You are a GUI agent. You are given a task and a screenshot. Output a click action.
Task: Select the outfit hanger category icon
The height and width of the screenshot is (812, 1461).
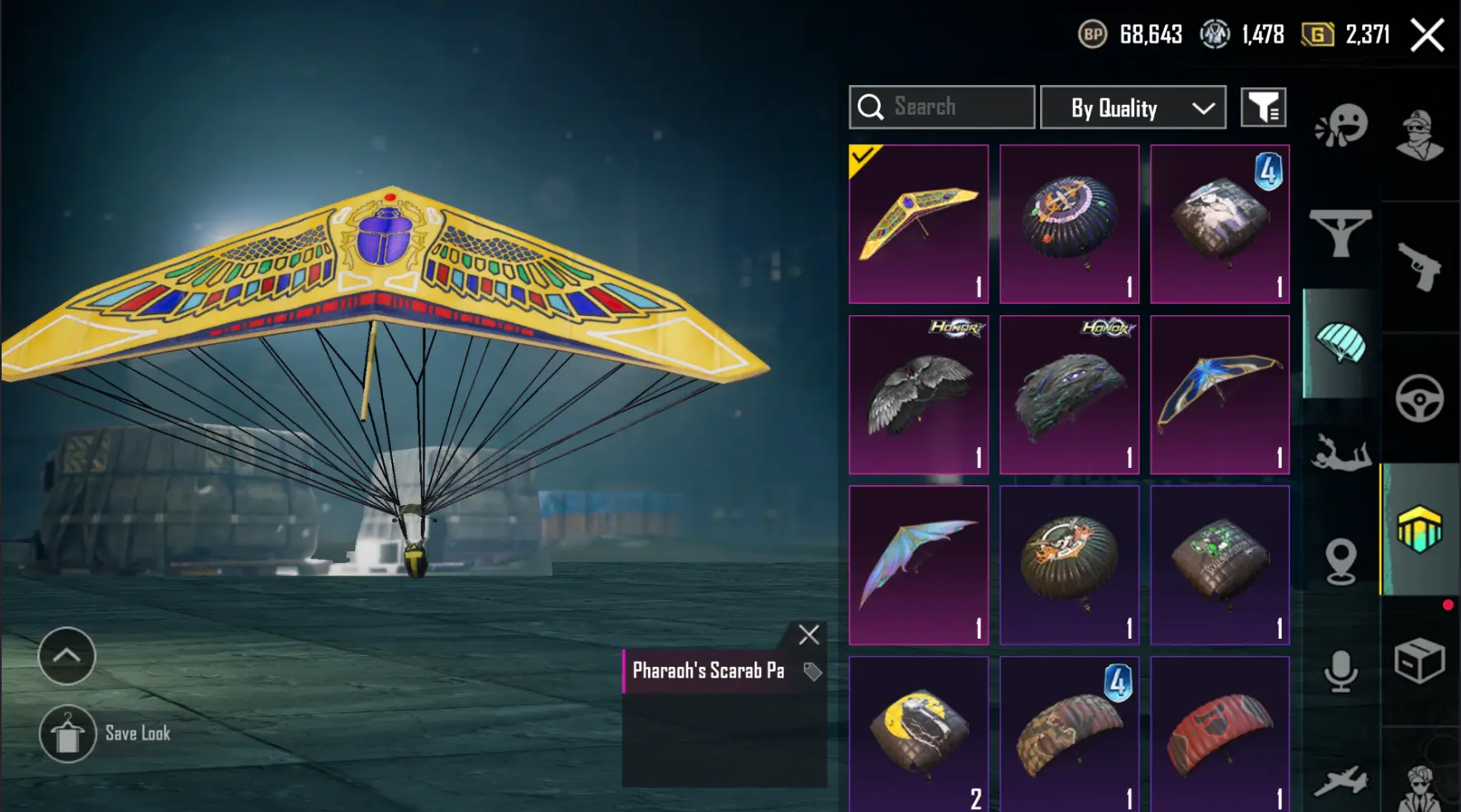point(1340,233)
